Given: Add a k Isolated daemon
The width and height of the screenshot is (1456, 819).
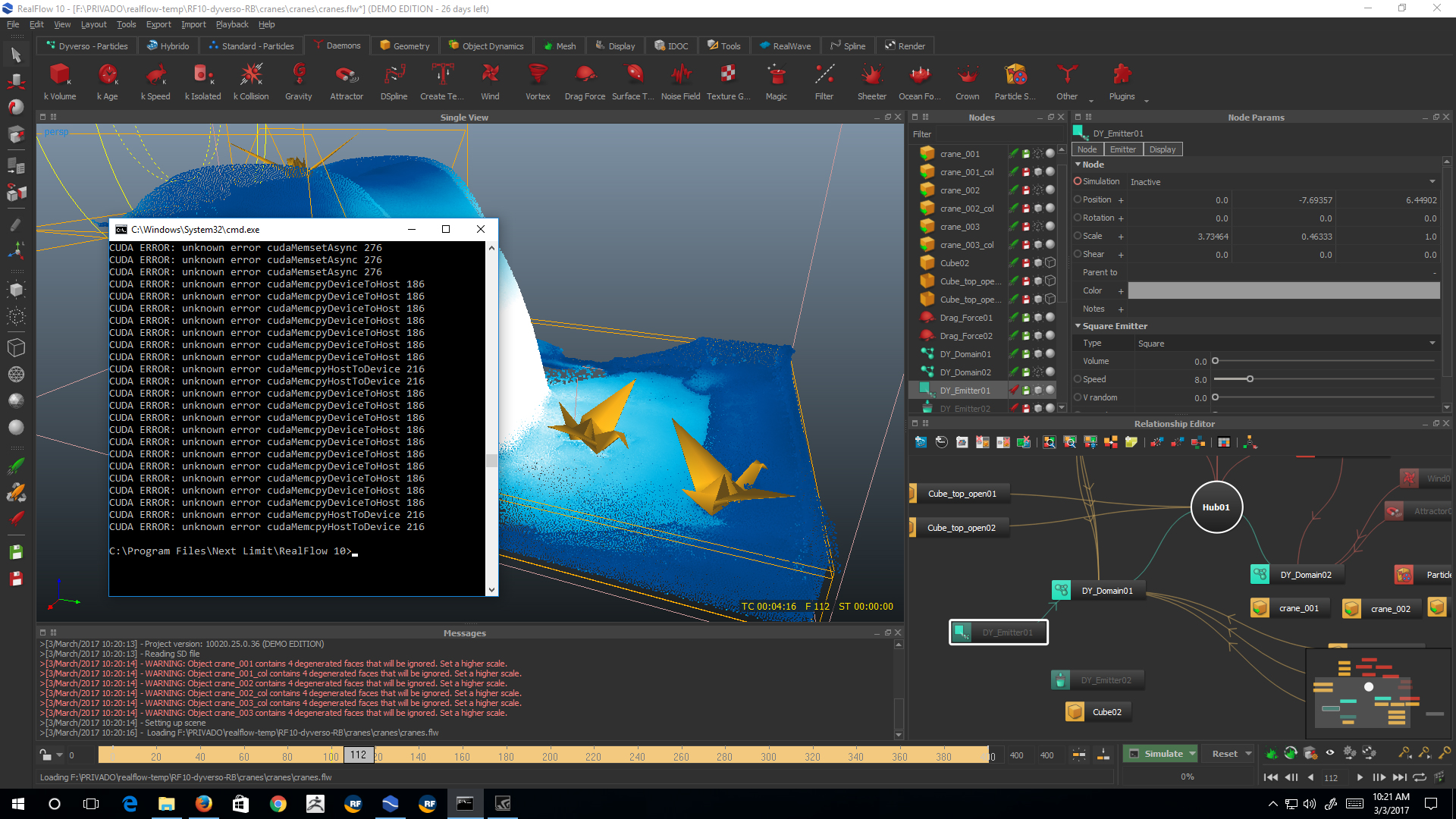Looking at the screenshot, I should [203, 81].
